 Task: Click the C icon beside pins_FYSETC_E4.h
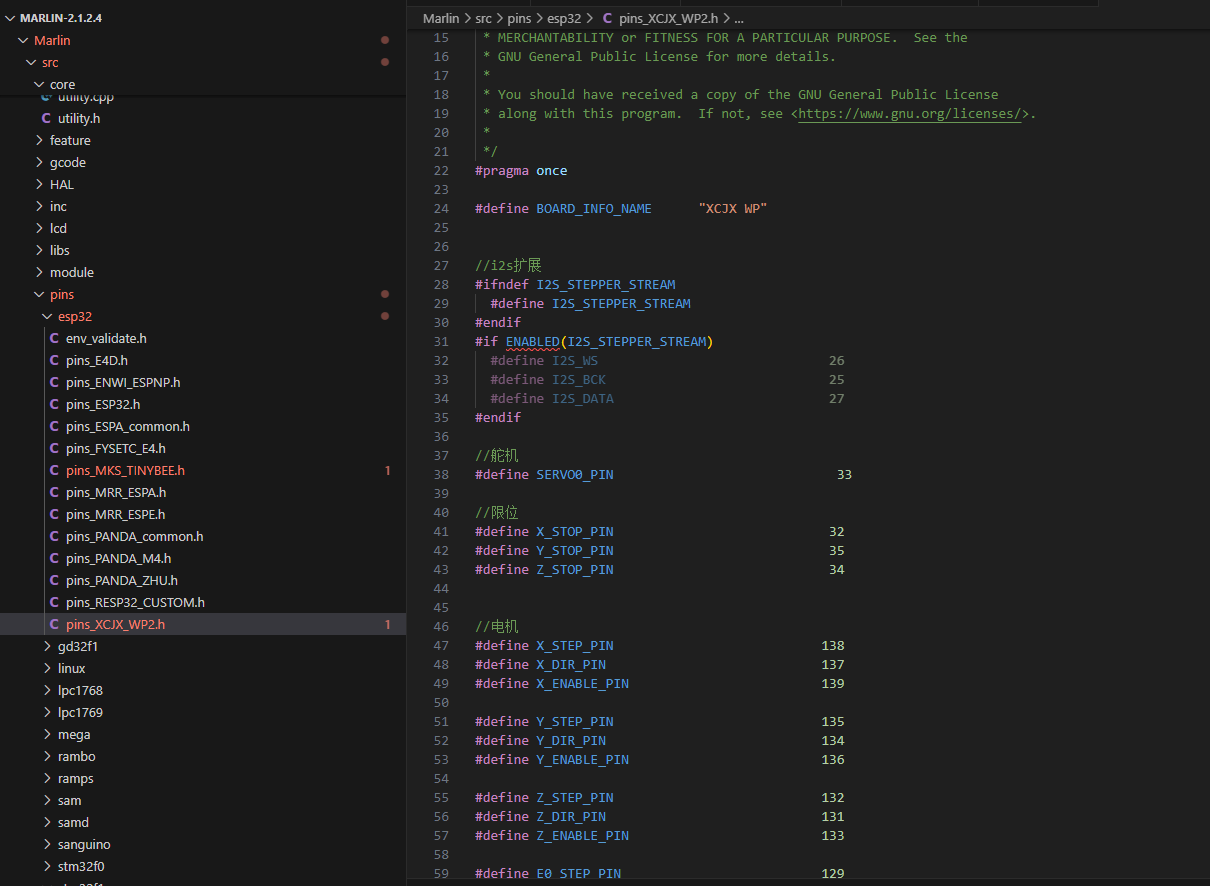coord(54,448)
